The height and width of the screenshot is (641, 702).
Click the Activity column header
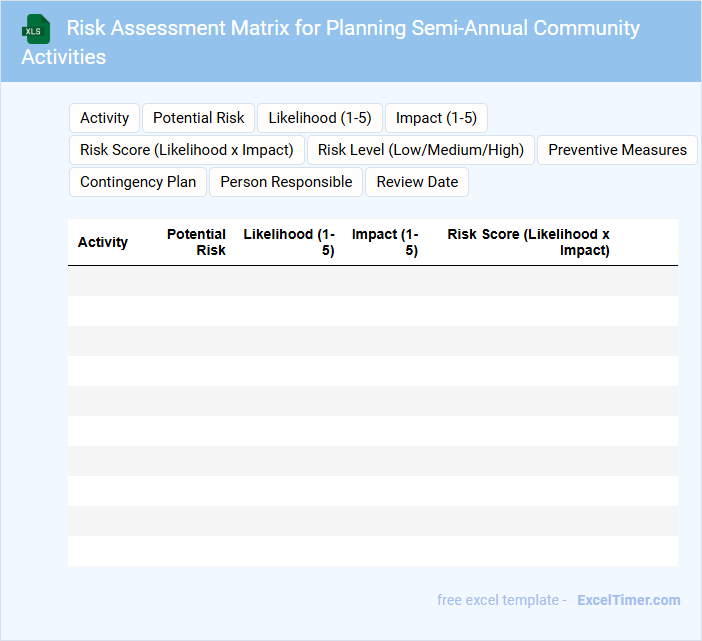click(103, 242)
